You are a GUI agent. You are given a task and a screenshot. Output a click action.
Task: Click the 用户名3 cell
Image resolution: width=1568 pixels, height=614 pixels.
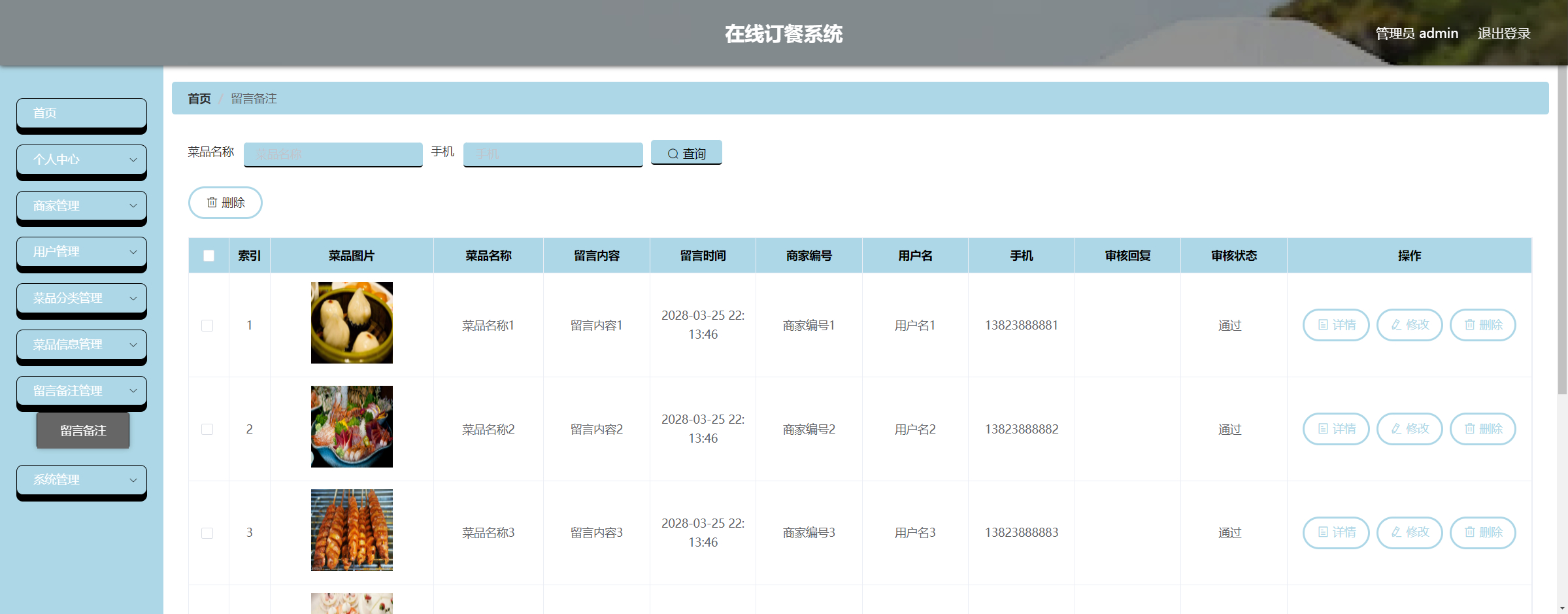[915, 532]
